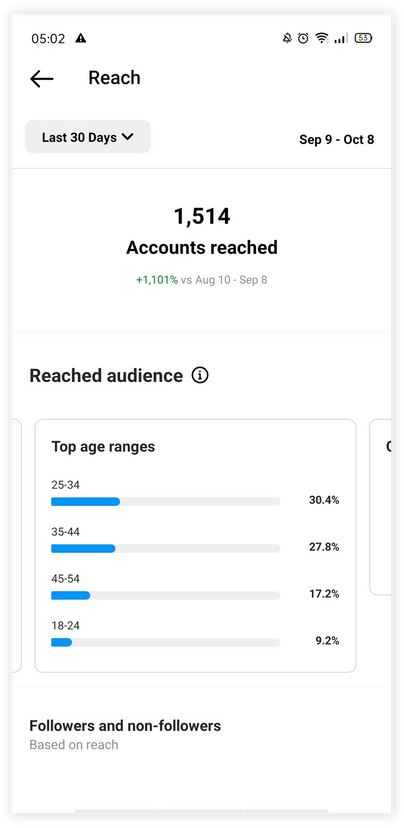
Task: Select the 25-34 age range bar
Action: pyautogui.click(x=165, y=502)
